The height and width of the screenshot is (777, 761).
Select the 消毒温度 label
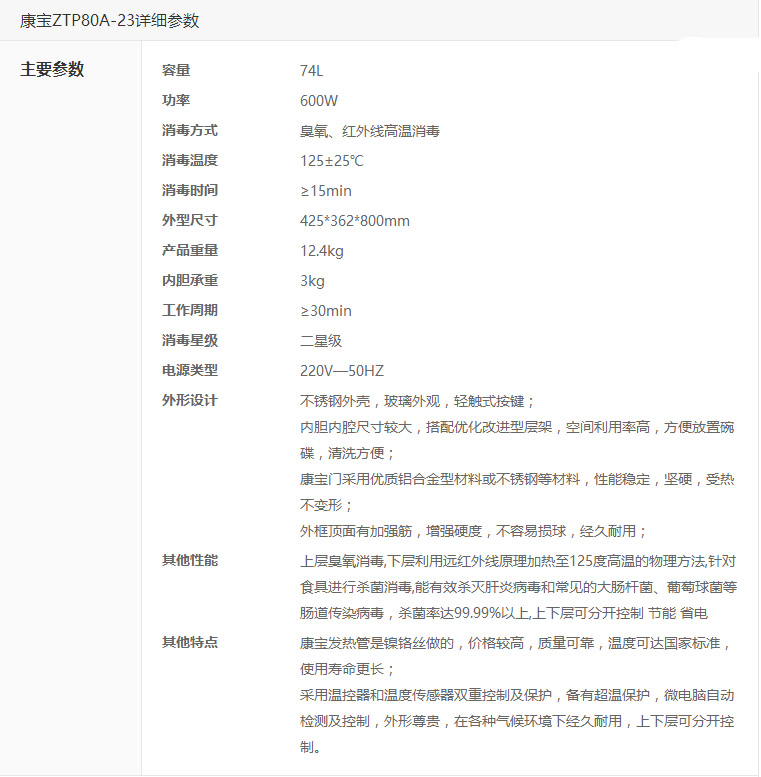coord(189,161)
